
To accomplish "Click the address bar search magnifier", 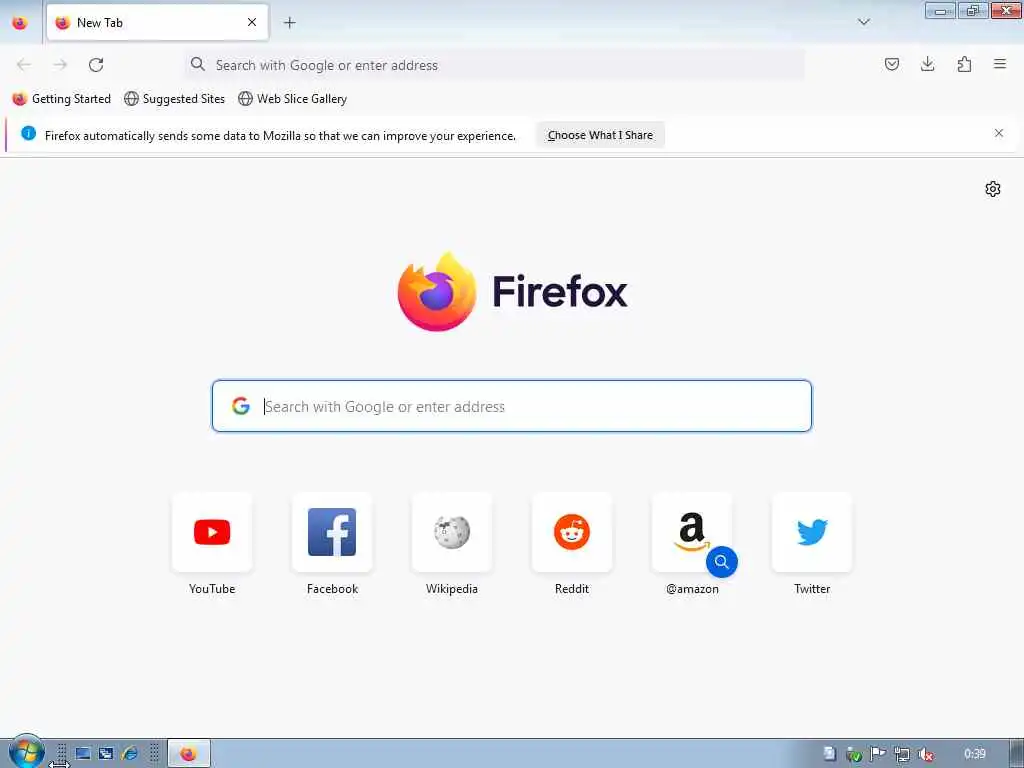I will pyautogui.click(x=197, y=64).
